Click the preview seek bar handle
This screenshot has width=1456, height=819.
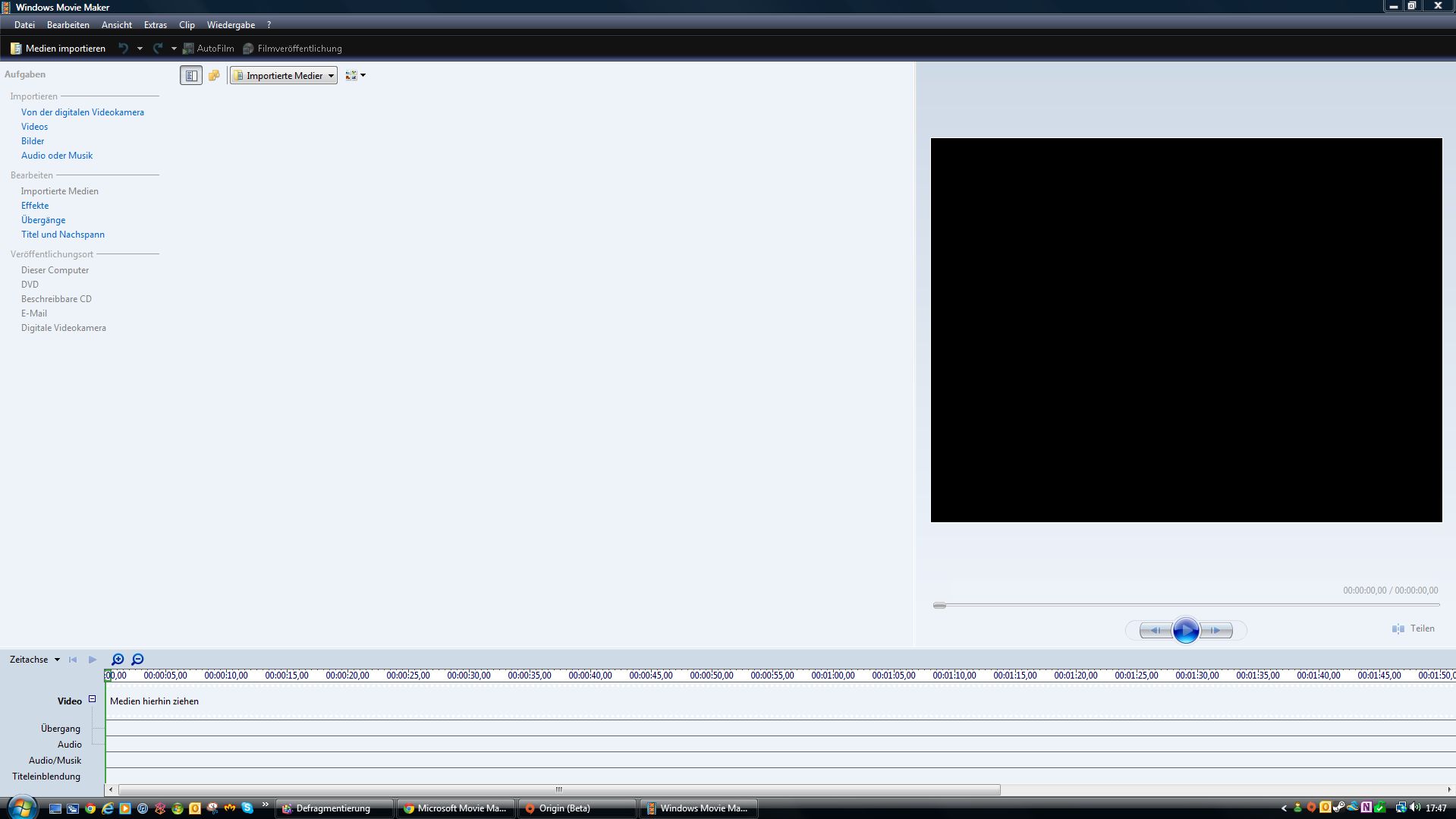939,605
